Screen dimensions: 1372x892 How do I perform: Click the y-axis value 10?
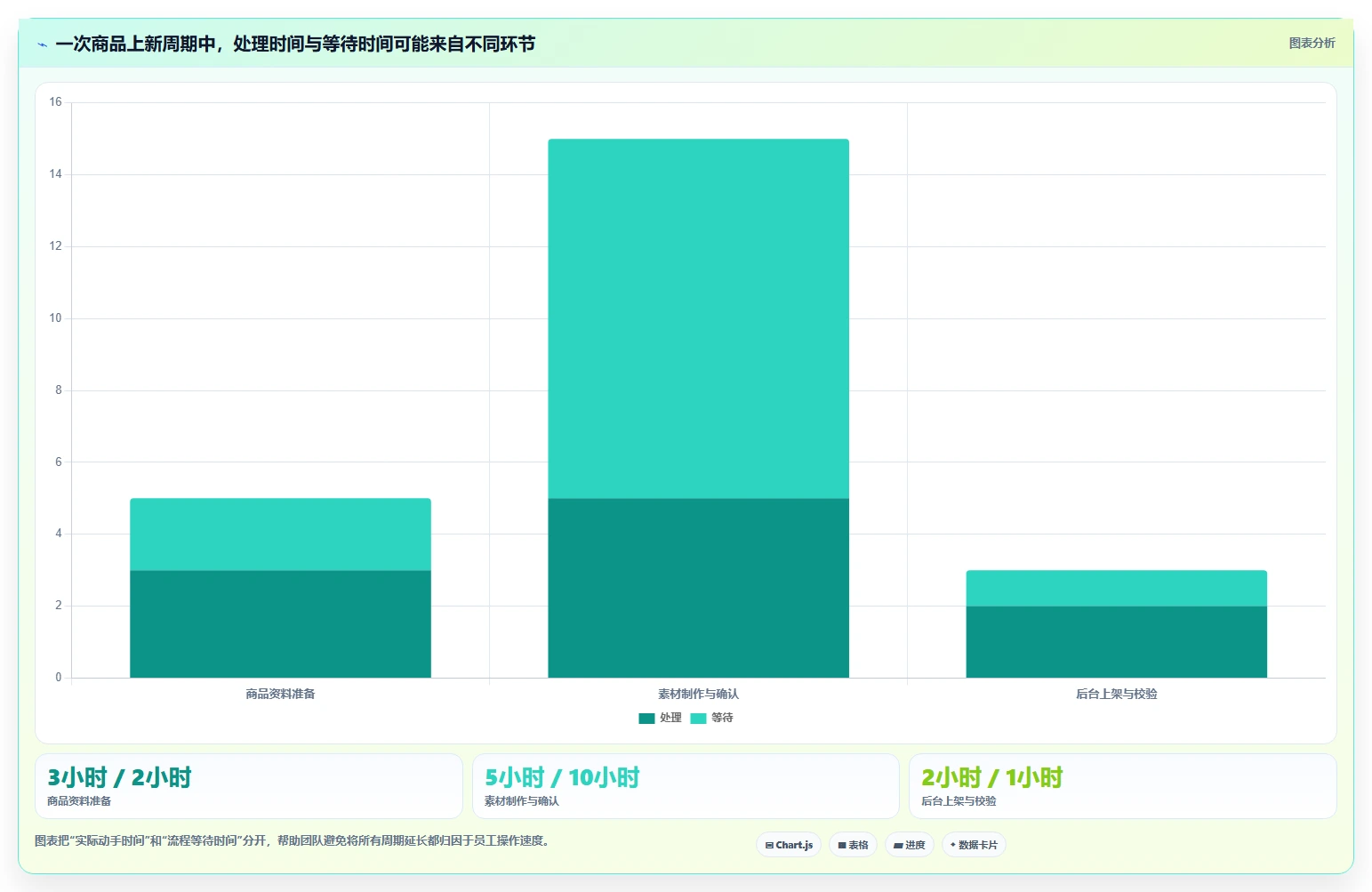click(56, 318)
